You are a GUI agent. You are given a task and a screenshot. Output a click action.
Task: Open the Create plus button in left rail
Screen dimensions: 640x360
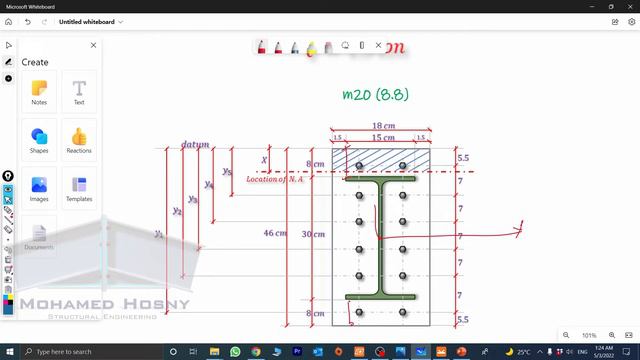pyautogui.click(x=9, y=78)
